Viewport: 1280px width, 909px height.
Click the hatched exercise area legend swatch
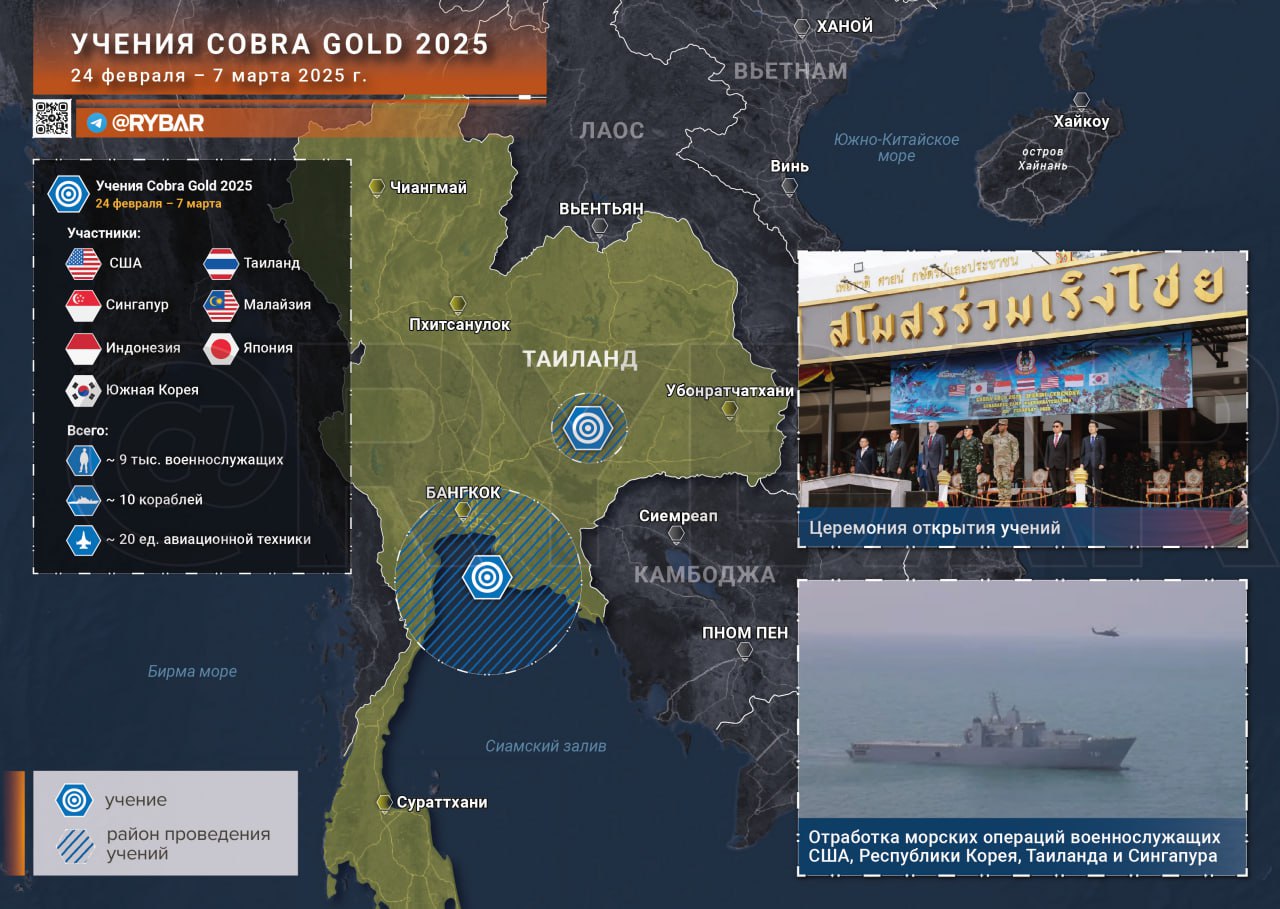[x=75, y=845]
